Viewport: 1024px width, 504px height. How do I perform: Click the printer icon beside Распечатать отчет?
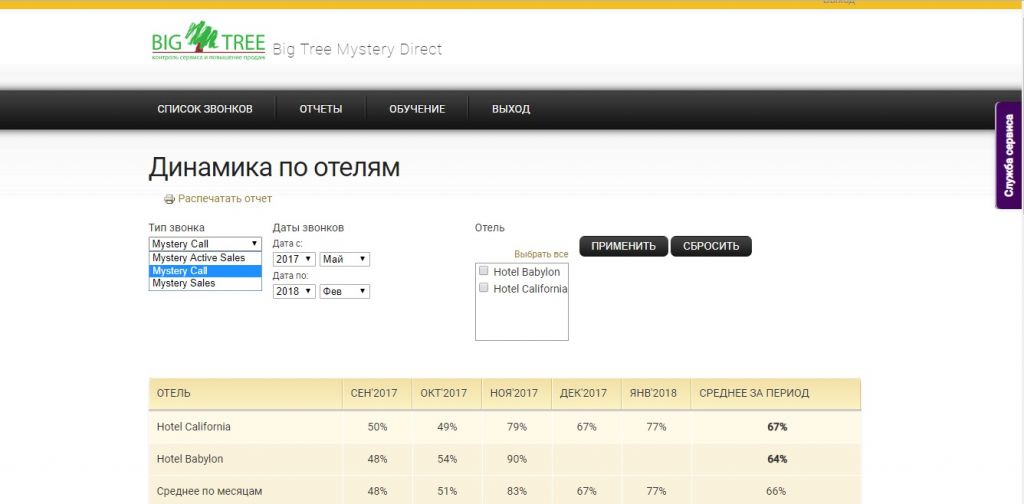coord(169,199)
